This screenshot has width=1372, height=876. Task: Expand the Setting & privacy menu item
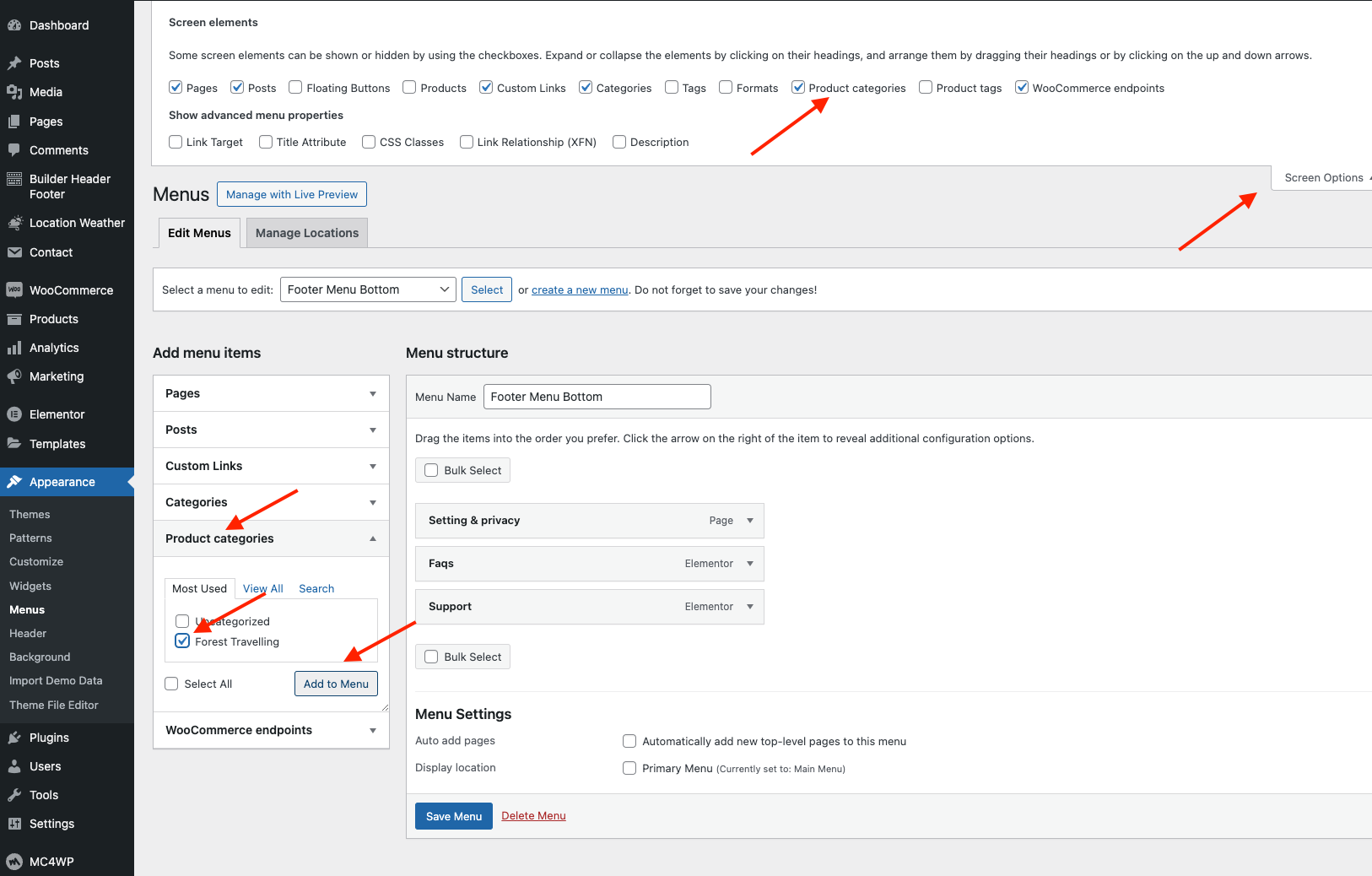[x=749, y=521]
